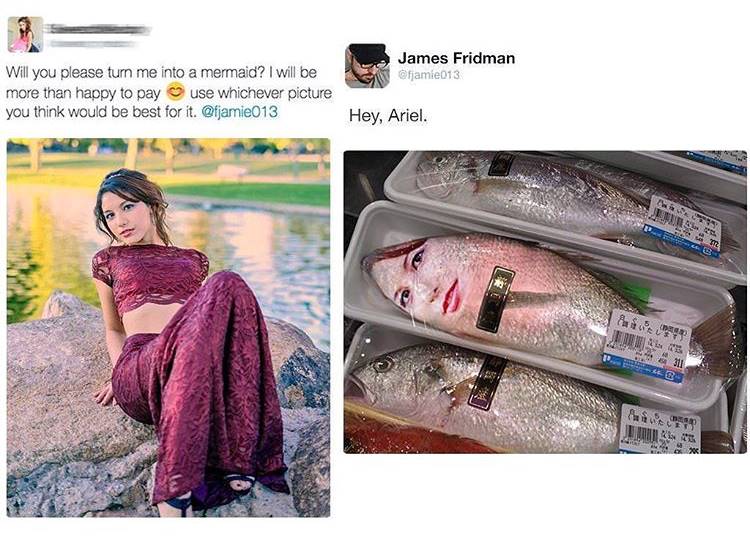Open the @fjamie013 mention in the request tweet

[x=239, y=112]
